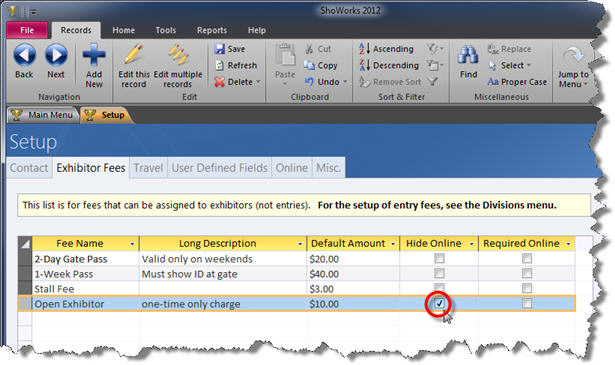Click the Select cursor icon

coord(493,65)
